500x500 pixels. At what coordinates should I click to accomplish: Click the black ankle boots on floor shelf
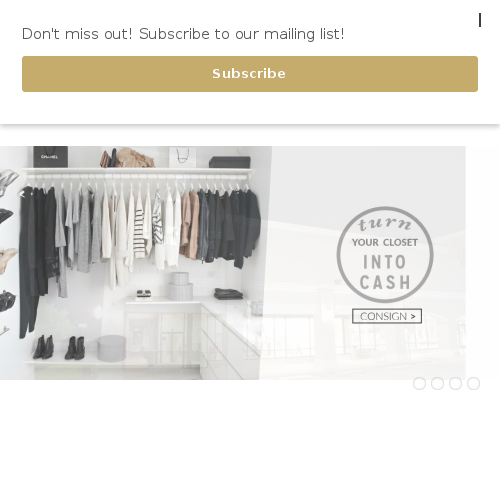coord(60,347)
